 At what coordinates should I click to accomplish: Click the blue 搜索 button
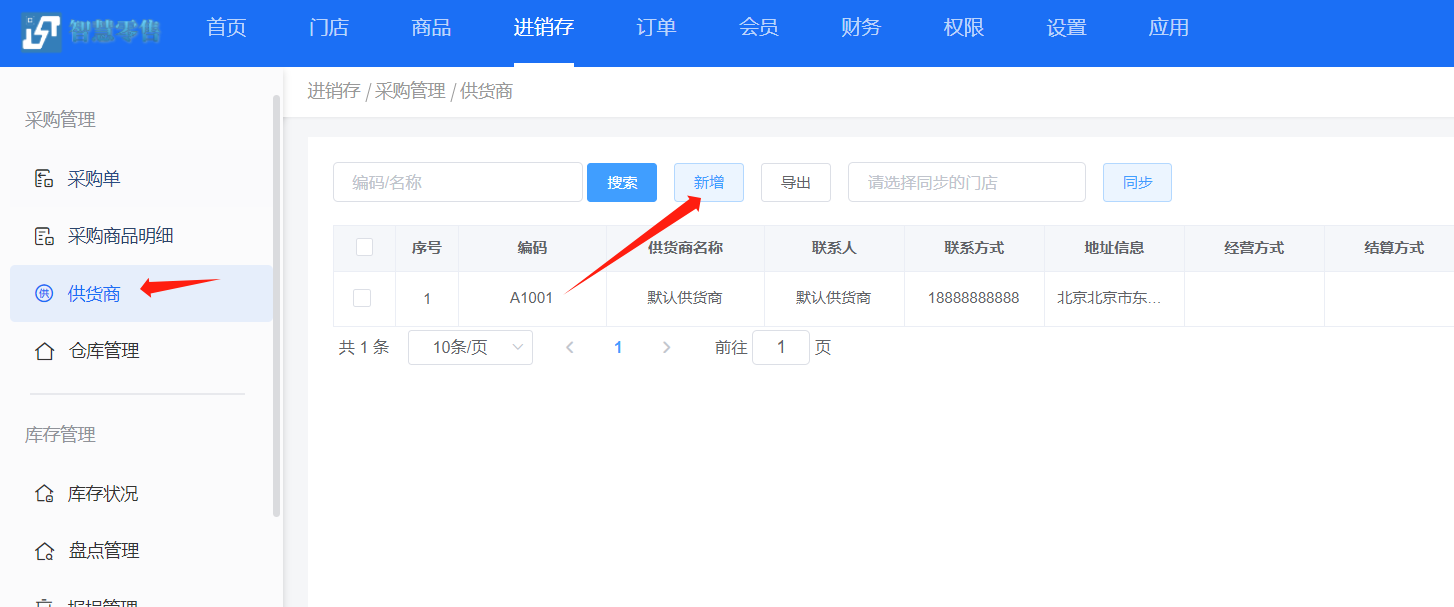[x=622, y=182]
